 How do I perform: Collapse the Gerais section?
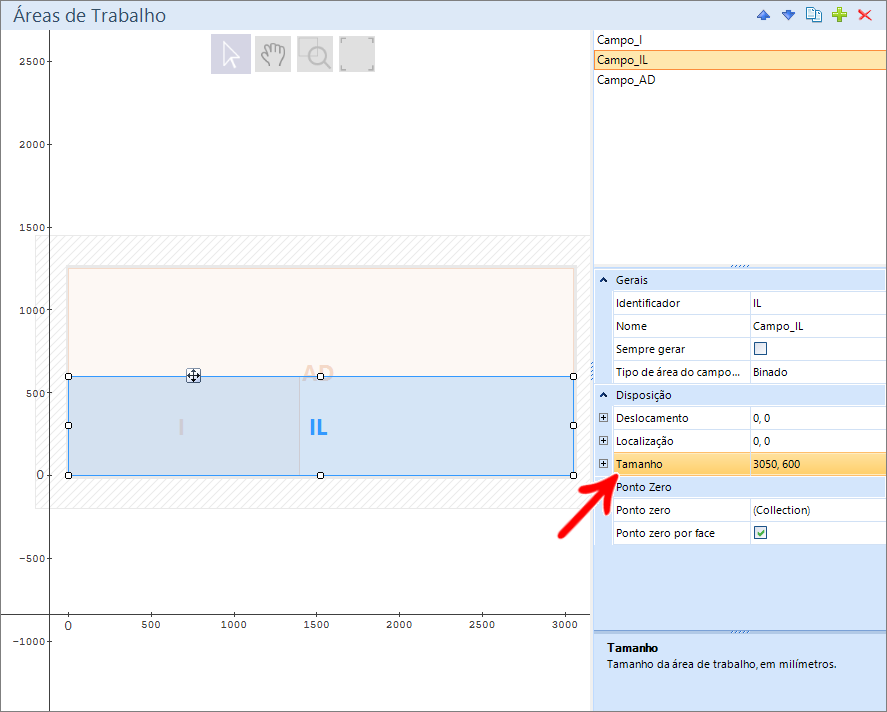604,280
